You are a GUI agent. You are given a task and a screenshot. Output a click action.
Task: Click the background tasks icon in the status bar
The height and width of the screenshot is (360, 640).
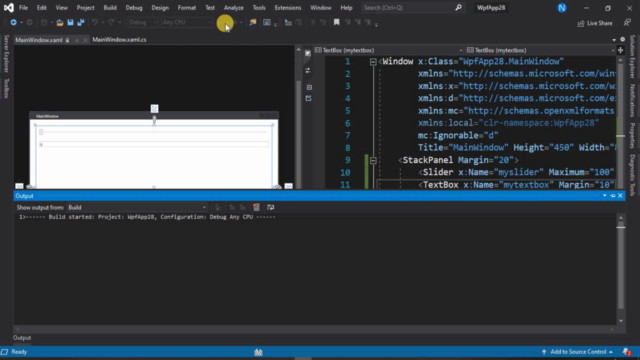[258, 352]
